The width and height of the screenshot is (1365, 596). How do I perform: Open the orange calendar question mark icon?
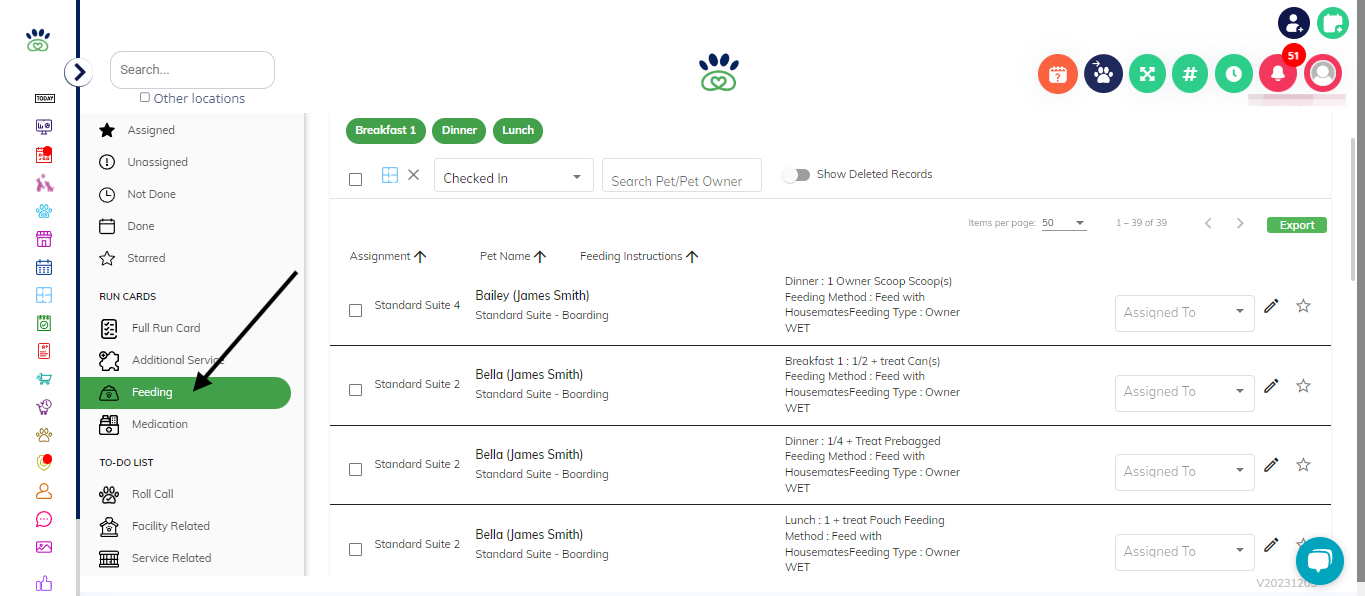(x=1058, y=74)
